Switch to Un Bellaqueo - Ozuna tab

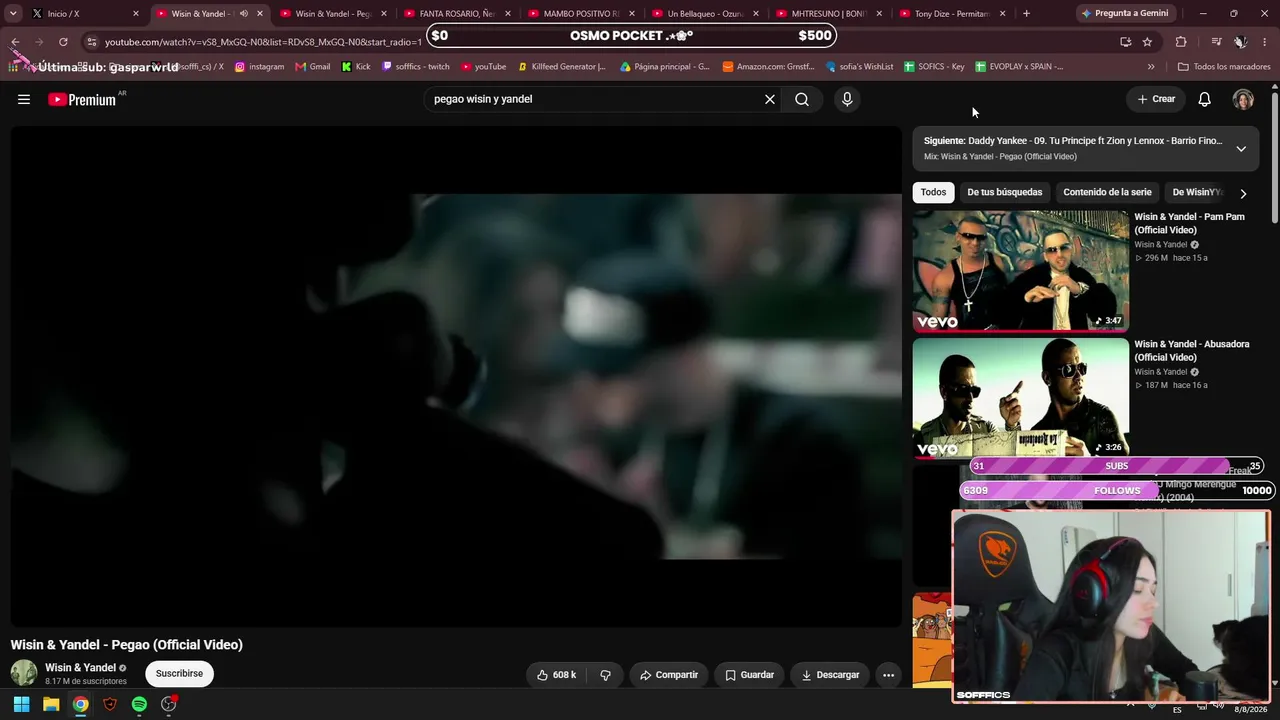706,14
